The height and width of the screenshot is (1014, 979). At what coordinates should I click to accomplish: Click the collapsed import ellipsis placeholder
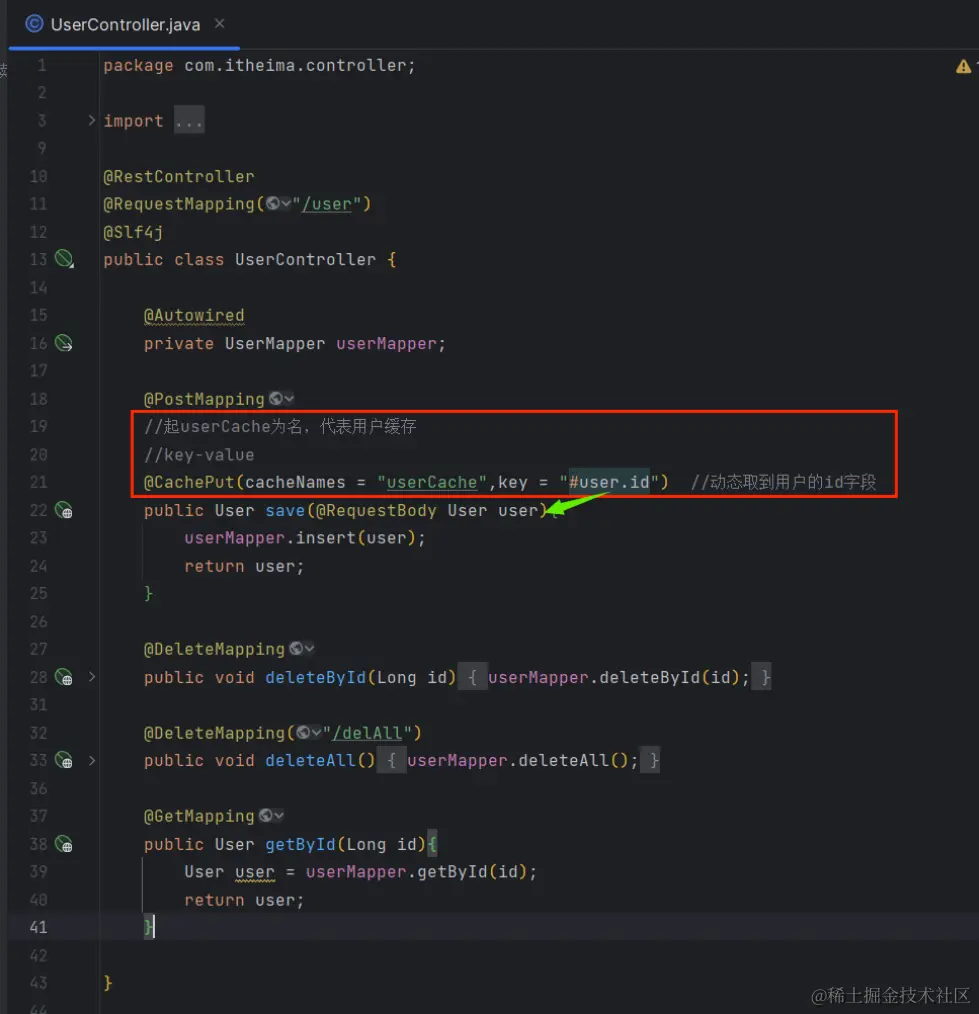(189, 121)
